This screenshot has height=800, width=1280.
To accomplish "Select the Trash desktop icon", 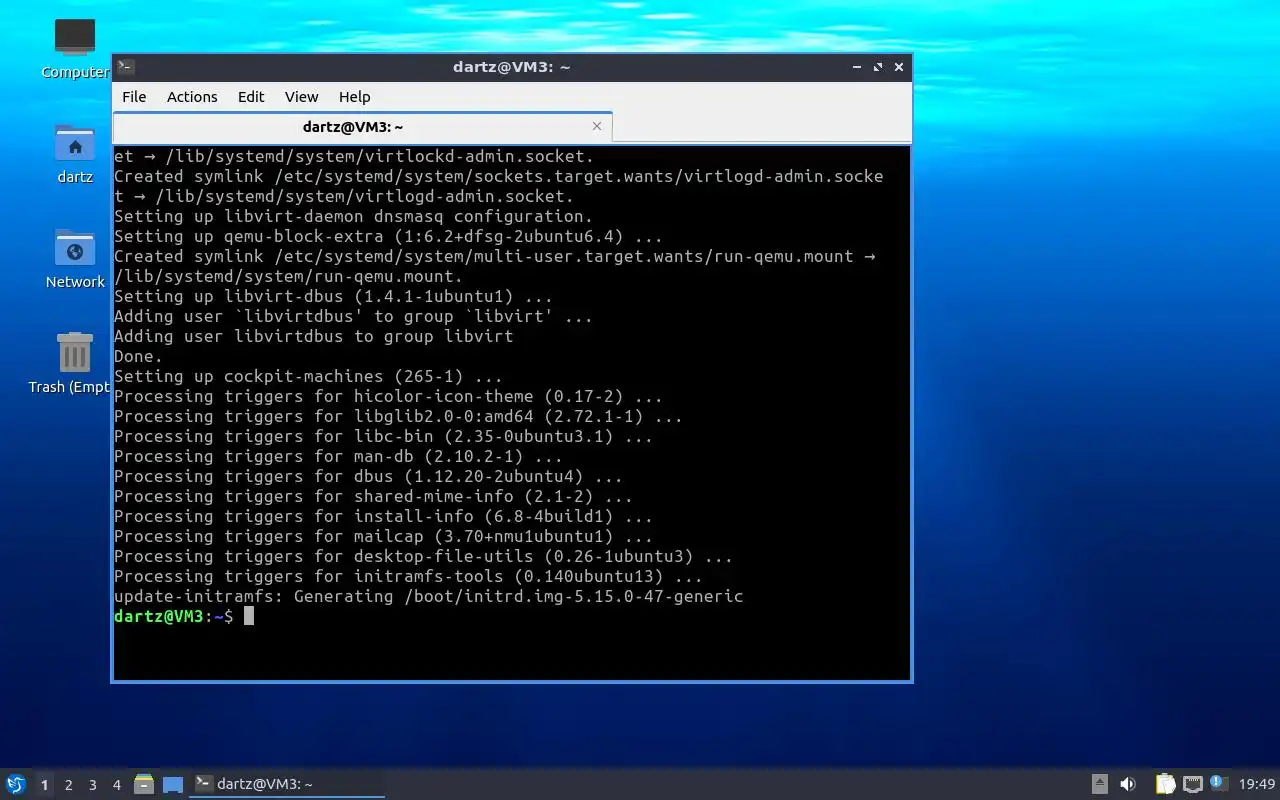I will [x=70, y=364].
